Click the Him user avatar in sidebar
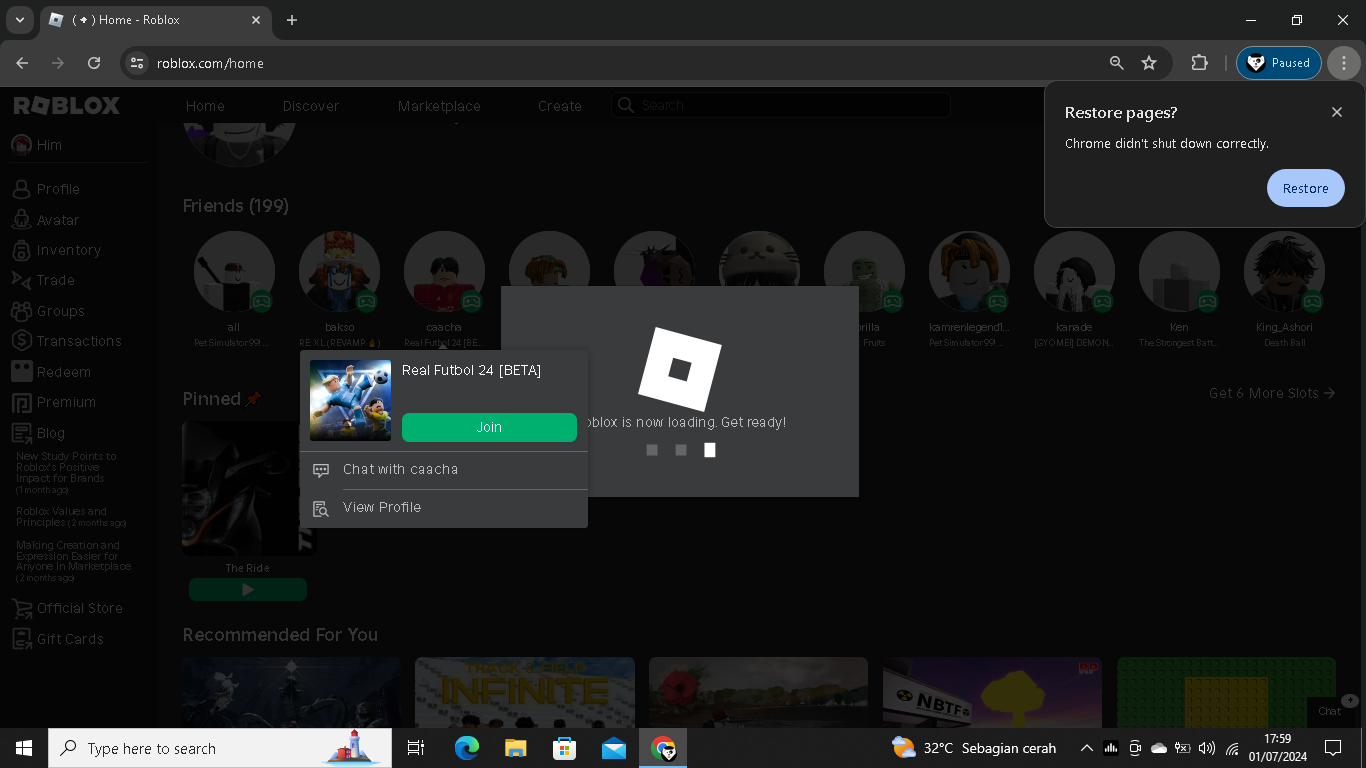The image size is (1366, 768). pyautogui.click(x=22, y=145)
